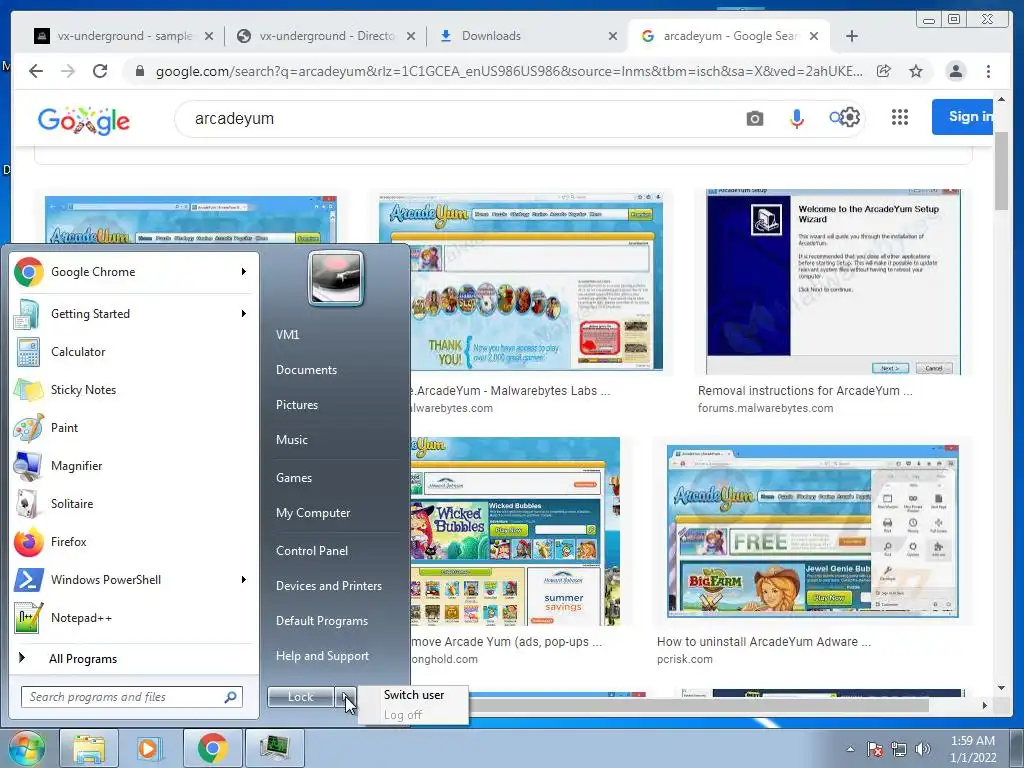Open Pictures from Start menu
The width and height of the screenshot is (1024, 768).
pos(296,405)
